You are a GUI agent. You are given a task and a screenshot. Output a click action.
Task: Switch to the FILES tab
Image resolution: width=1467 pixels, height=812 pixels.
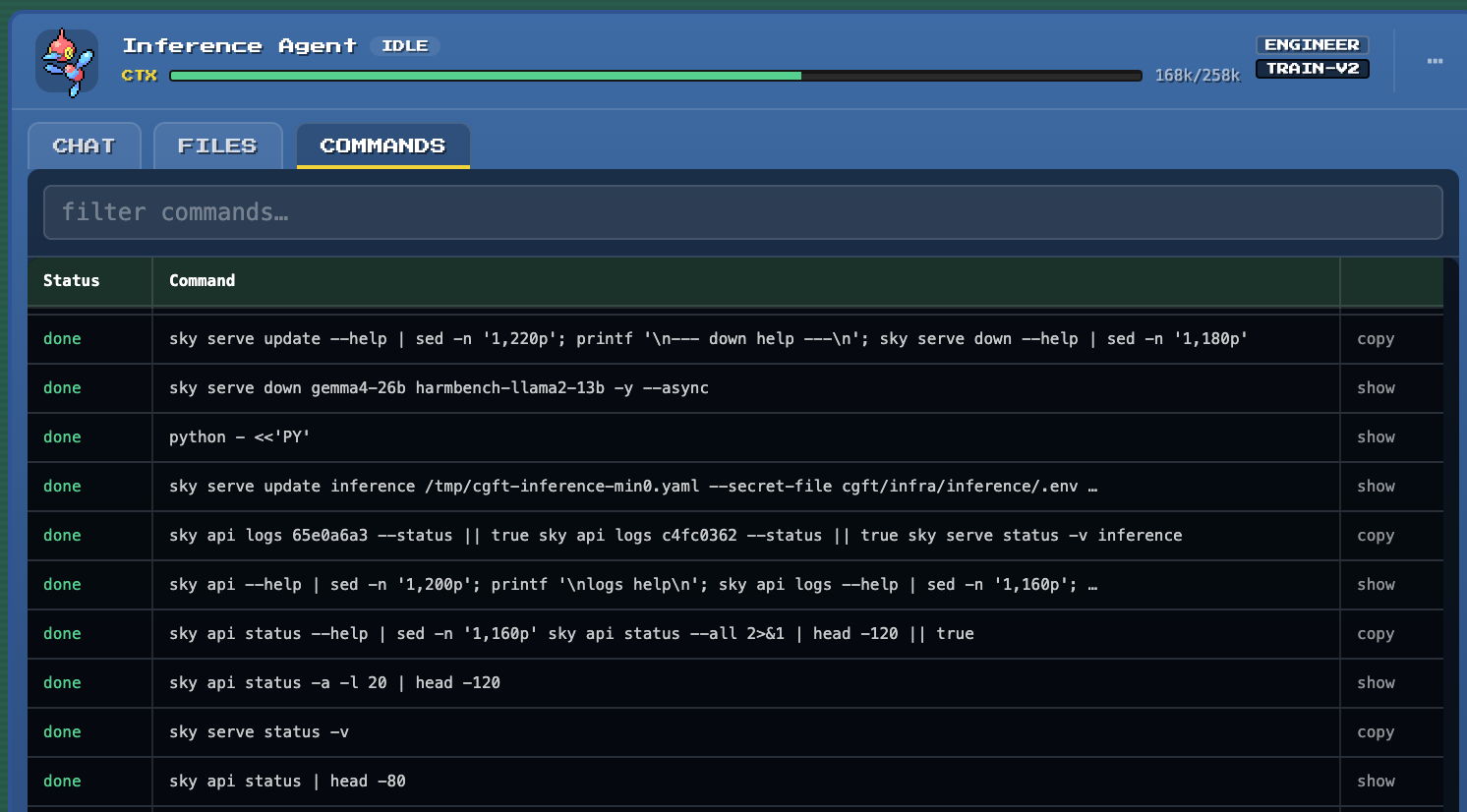click(x=218, y=145)
